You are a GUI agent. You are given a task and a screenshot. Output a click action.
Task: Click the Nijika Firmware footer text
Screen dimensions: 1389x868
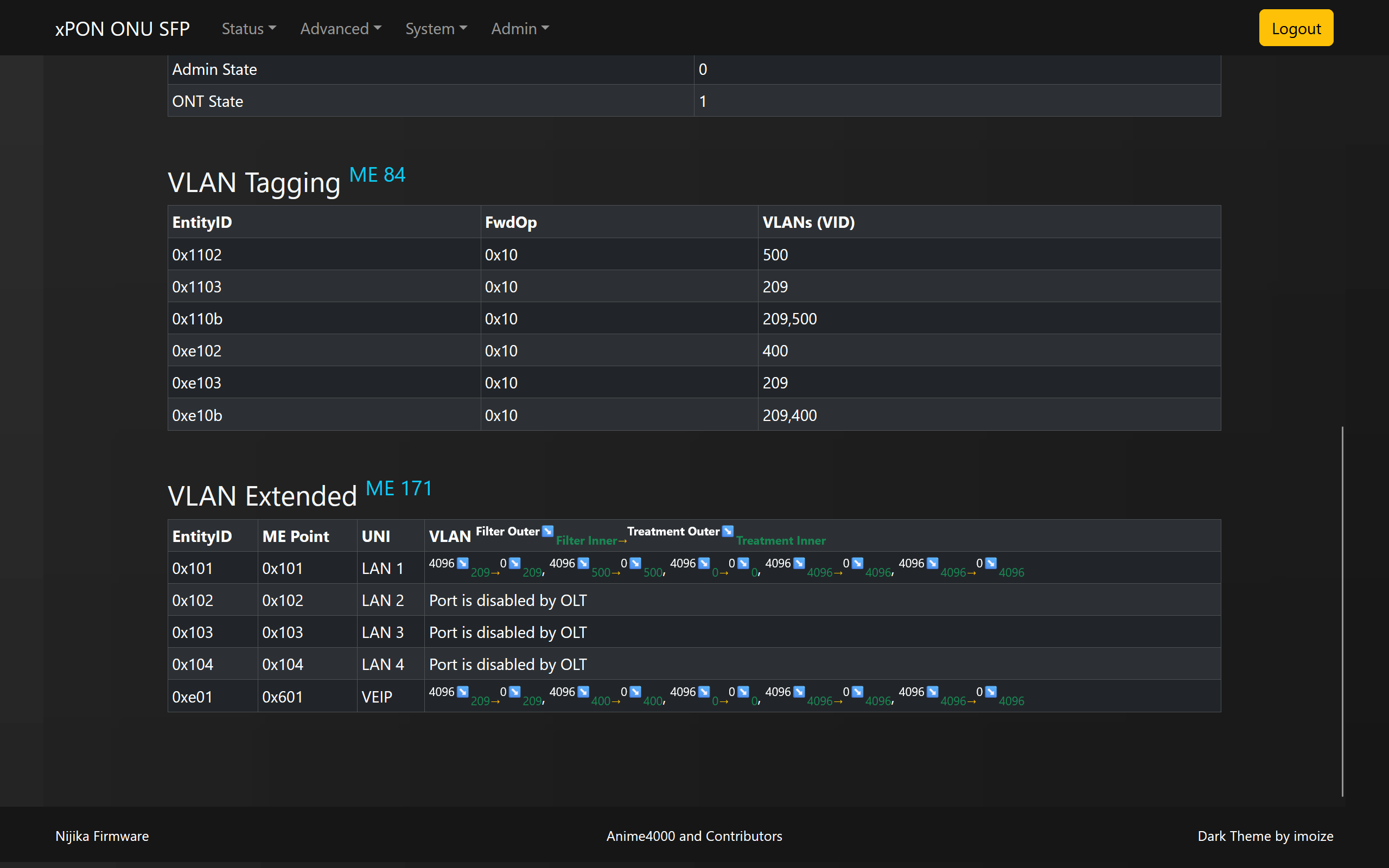[102, 836]
